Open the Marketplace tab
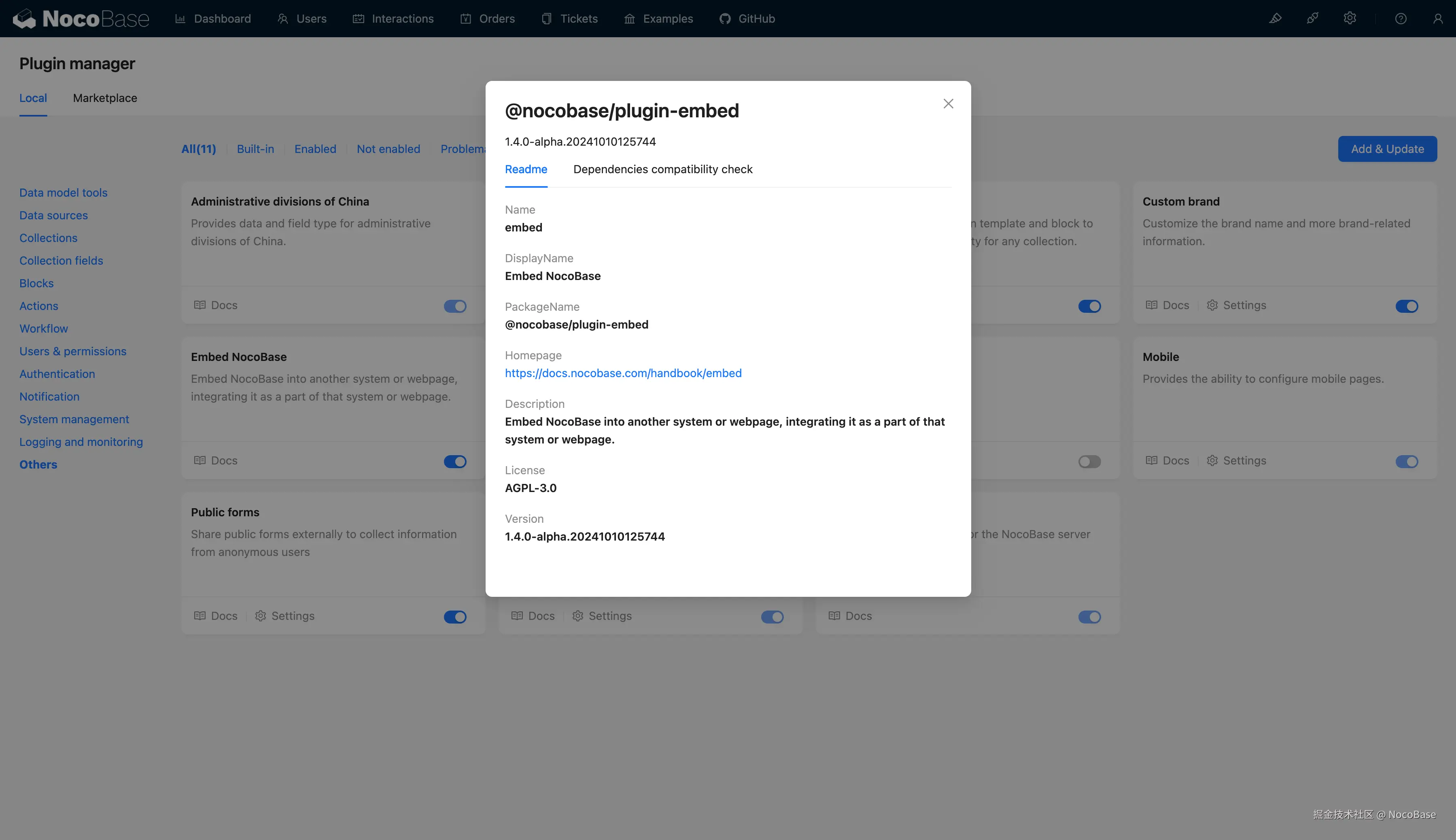1456x840 pixels. [105, 98]
